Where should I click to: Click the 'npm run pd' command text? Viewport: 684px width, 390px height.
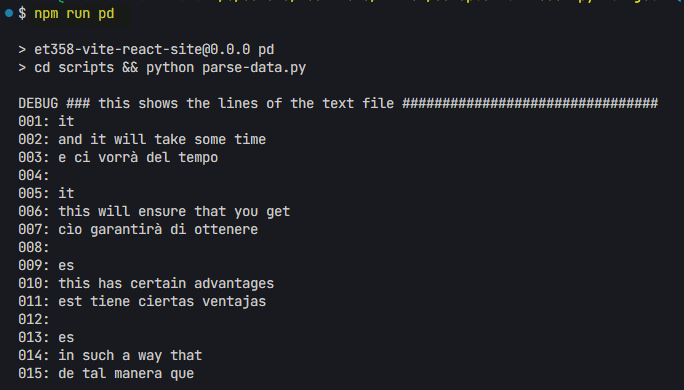point(74,14)
